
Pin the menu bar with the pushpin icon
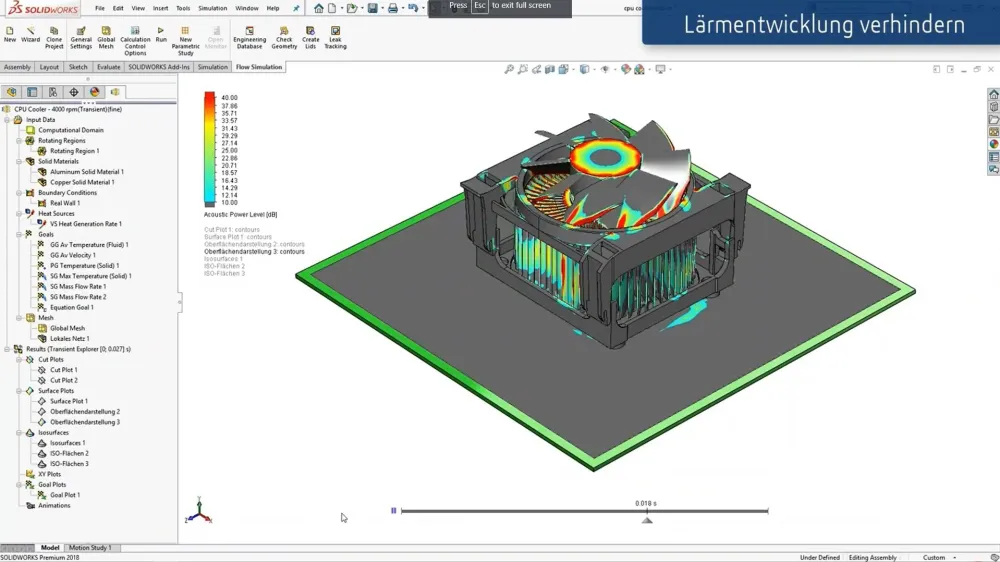tap(296, 8)
